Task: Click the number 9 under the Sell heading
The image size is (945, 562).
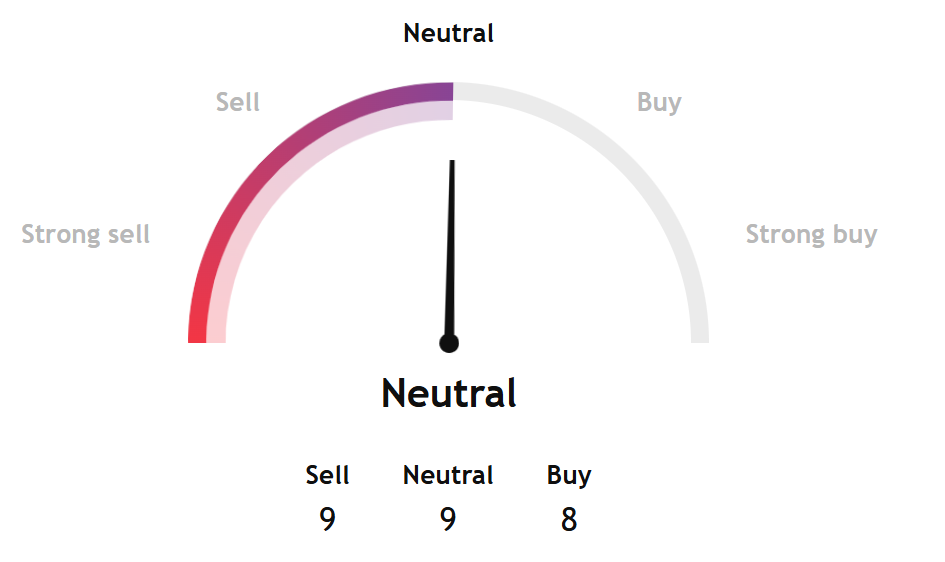Action: [328, 520]
